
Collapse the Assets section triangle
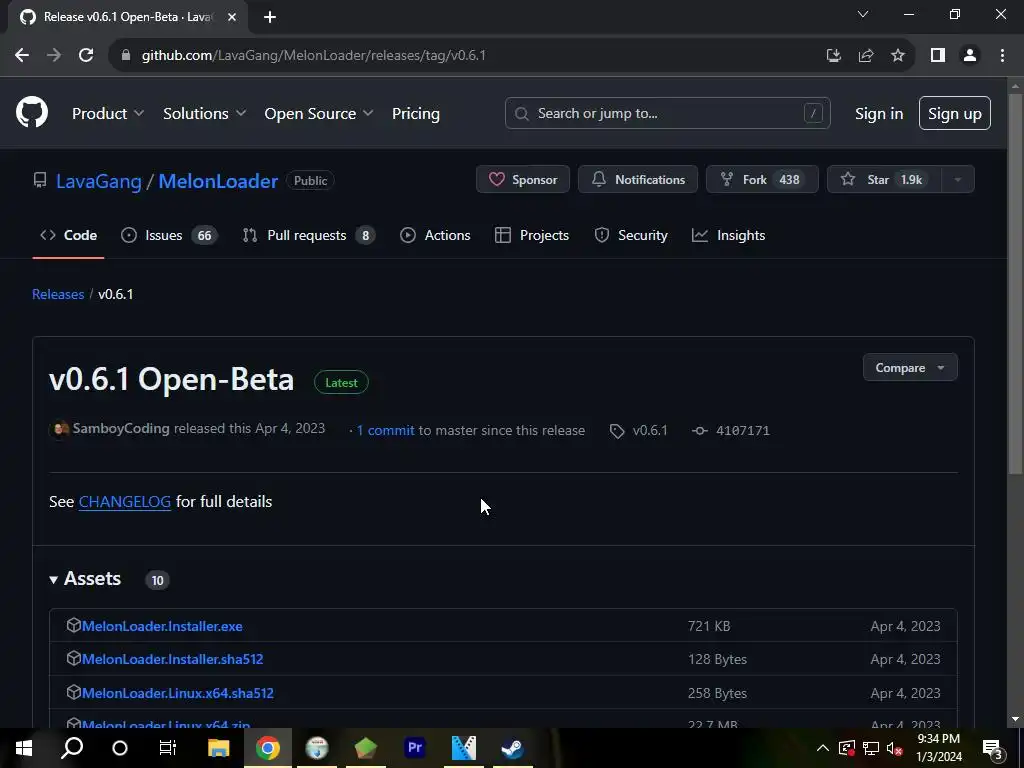coord(54,579)
